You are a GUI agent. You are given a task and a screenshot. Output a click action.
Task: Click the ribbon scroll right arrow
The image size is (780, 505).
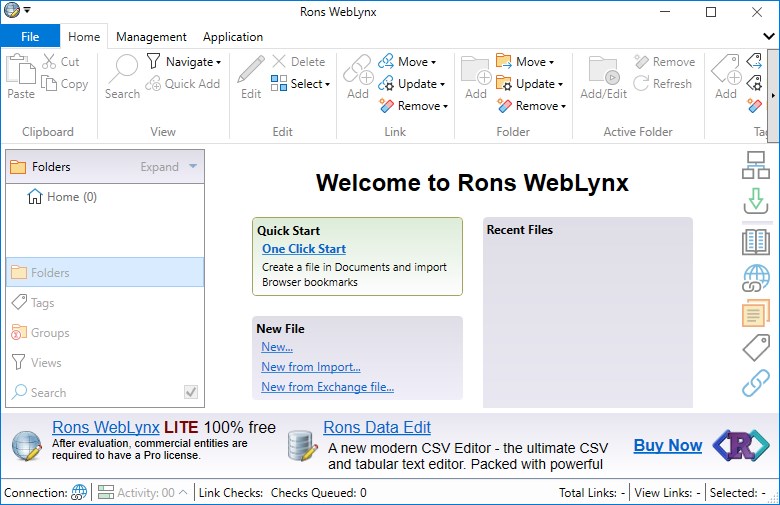pyautogui.click(x=773, y=95)
